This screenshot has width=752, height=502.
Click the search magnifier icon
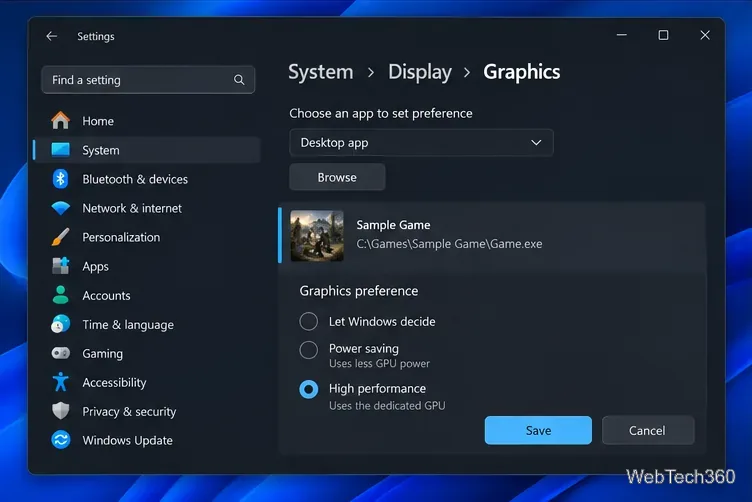(239, 80)
